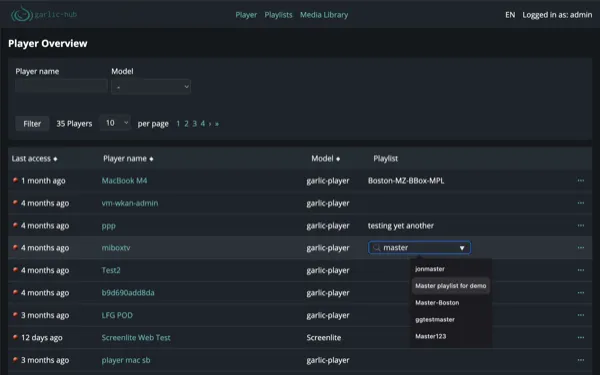The height and width of the screenshot is (375, 600).
Task: Toggle the playlist combo box arrow
Action: point(462,248)
